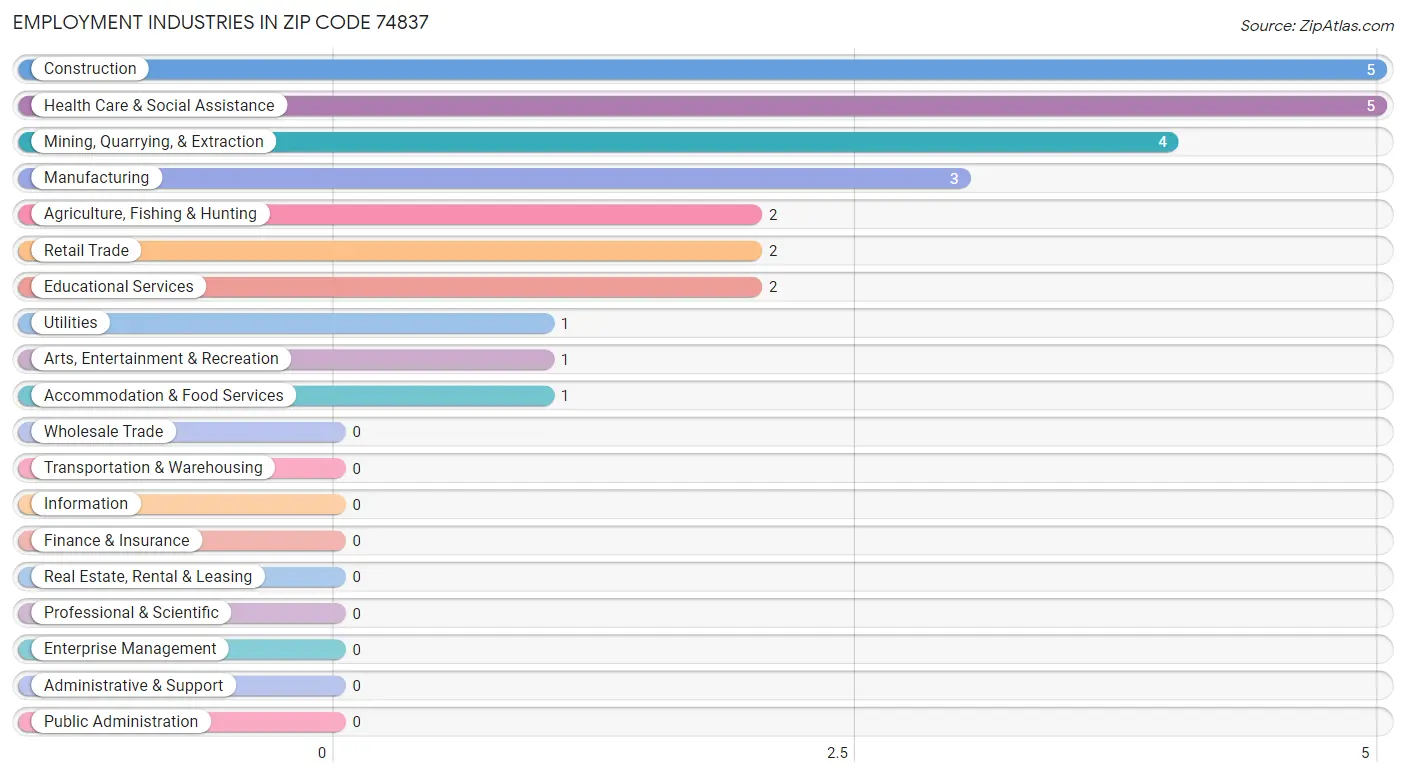Click the value 2 beside Educational Services

point(773,287)
